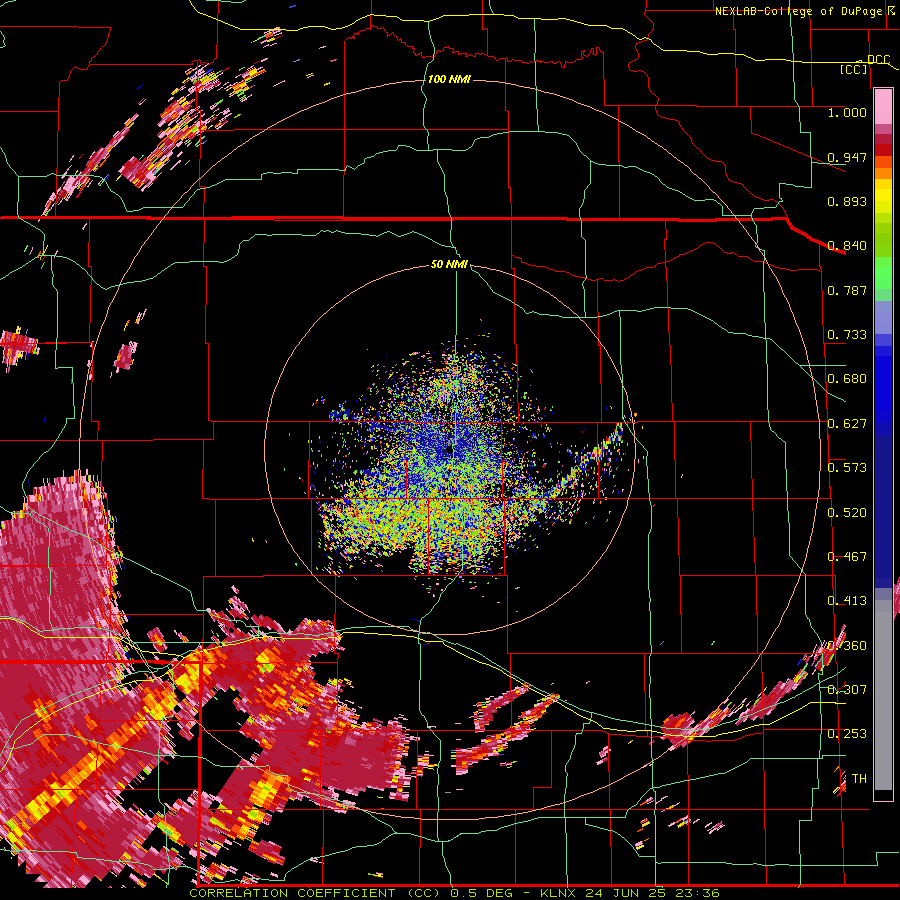
Task: Click the 0.840 scale value
Action: tap(847, 246)
